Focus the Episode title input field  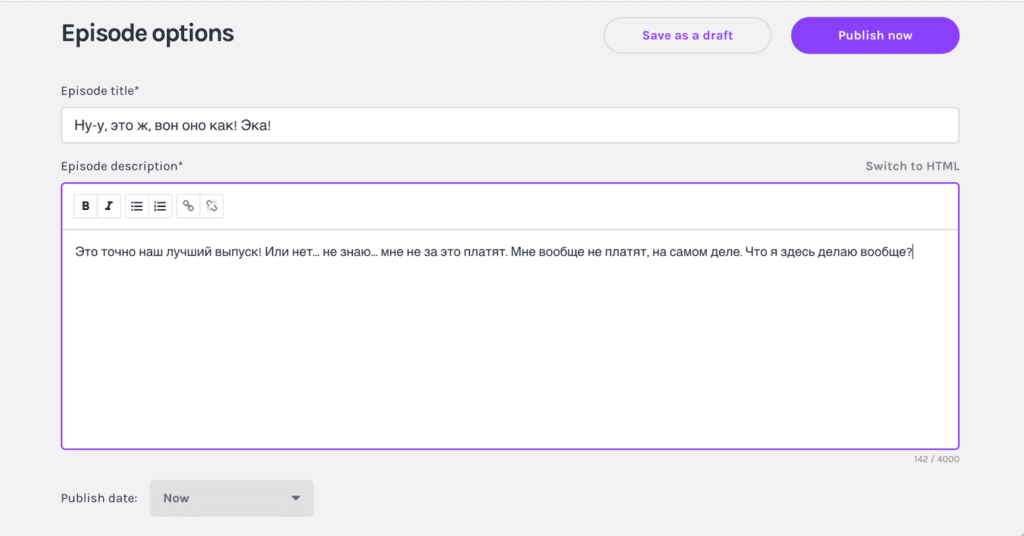510,126
